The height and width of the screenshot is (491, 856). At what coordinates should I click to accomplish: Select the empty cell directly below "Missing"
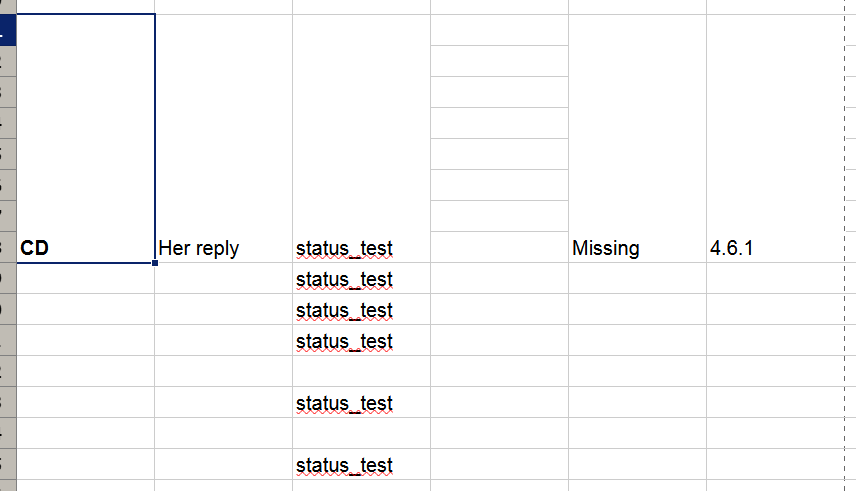637,279
